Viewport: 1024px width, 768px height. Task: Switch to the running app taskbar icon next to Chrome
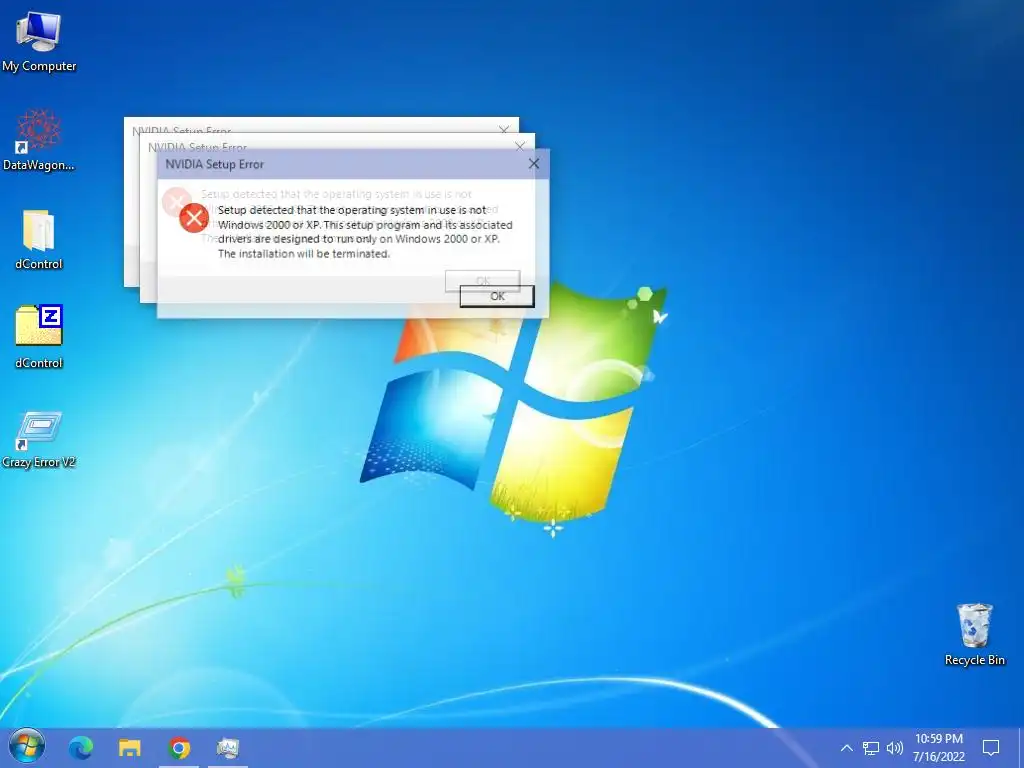(228, 748)
